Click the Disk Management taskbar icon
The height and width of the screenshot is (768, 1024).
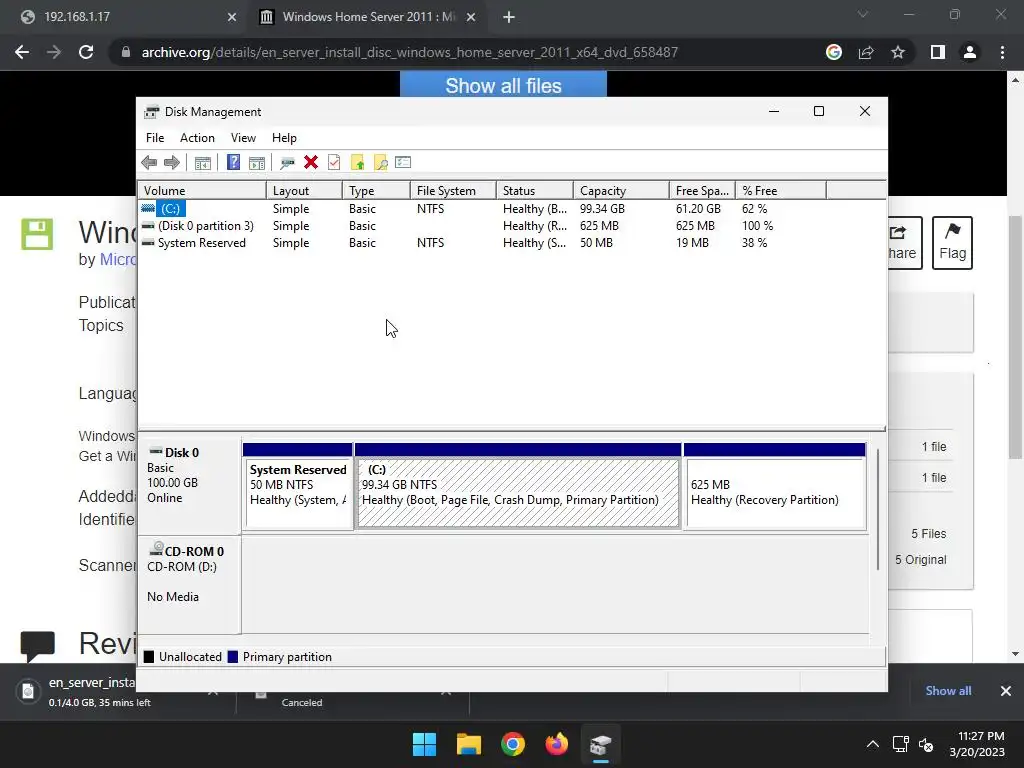click(600, 744)
